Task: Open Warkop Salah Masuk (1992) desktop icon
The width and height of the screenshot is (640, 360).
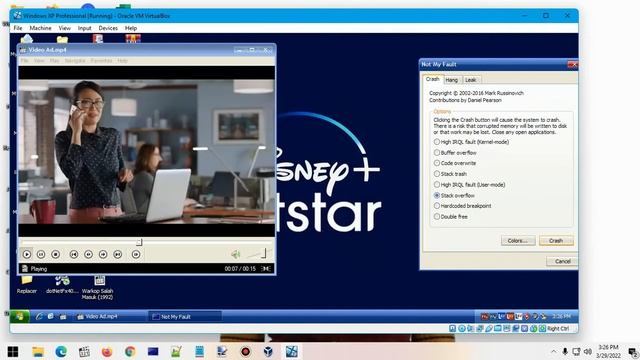Action: tap(98, 288)
